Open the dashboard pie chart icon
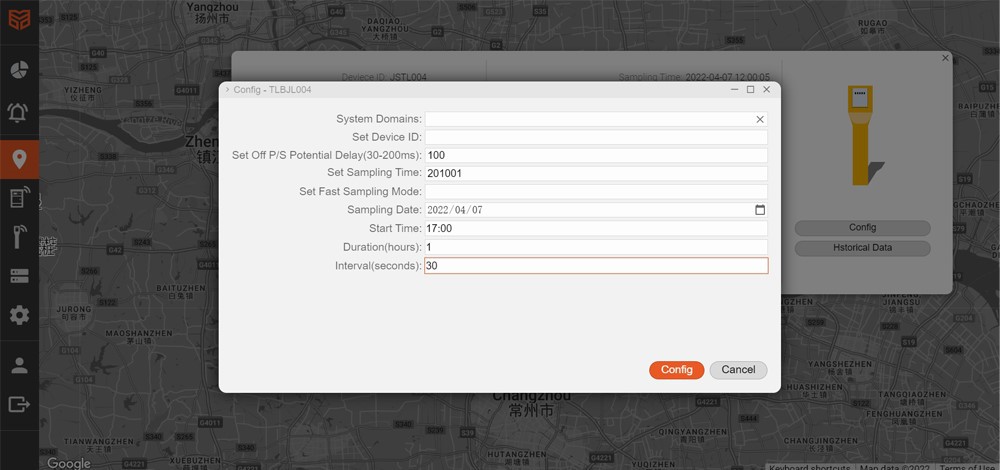The height and width of the screenshot is (470, 1000). point(19,70)
